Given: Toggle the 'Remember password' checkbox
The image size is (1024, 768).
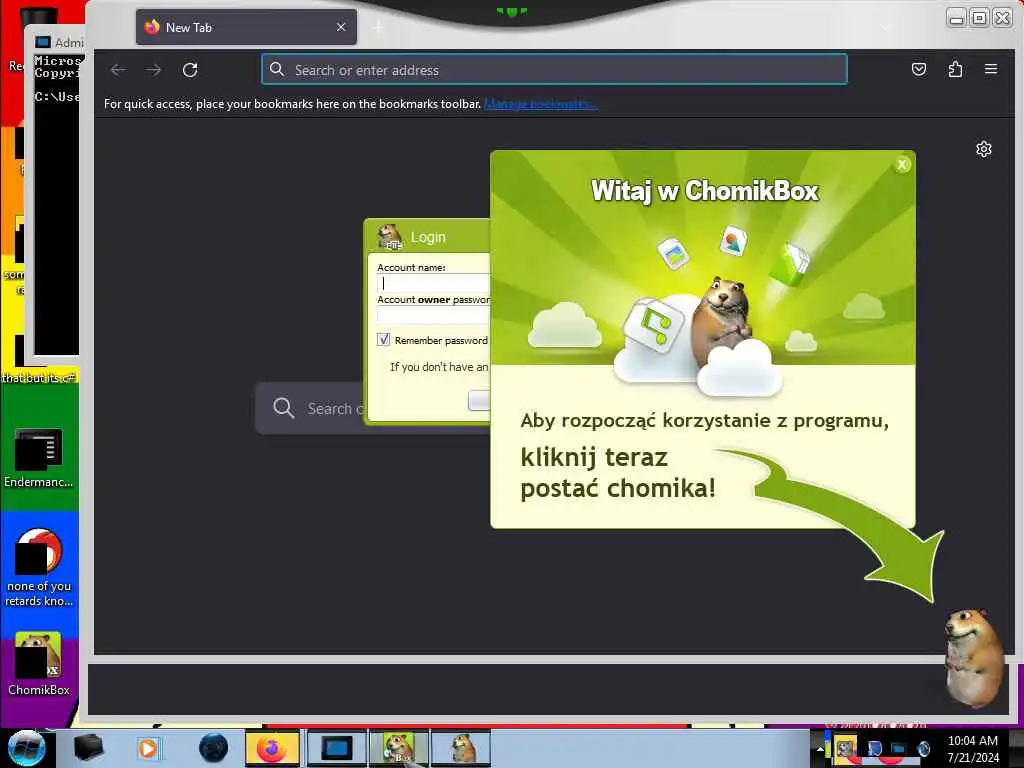Looking at the screenshot, I should [x=383, y=340].
